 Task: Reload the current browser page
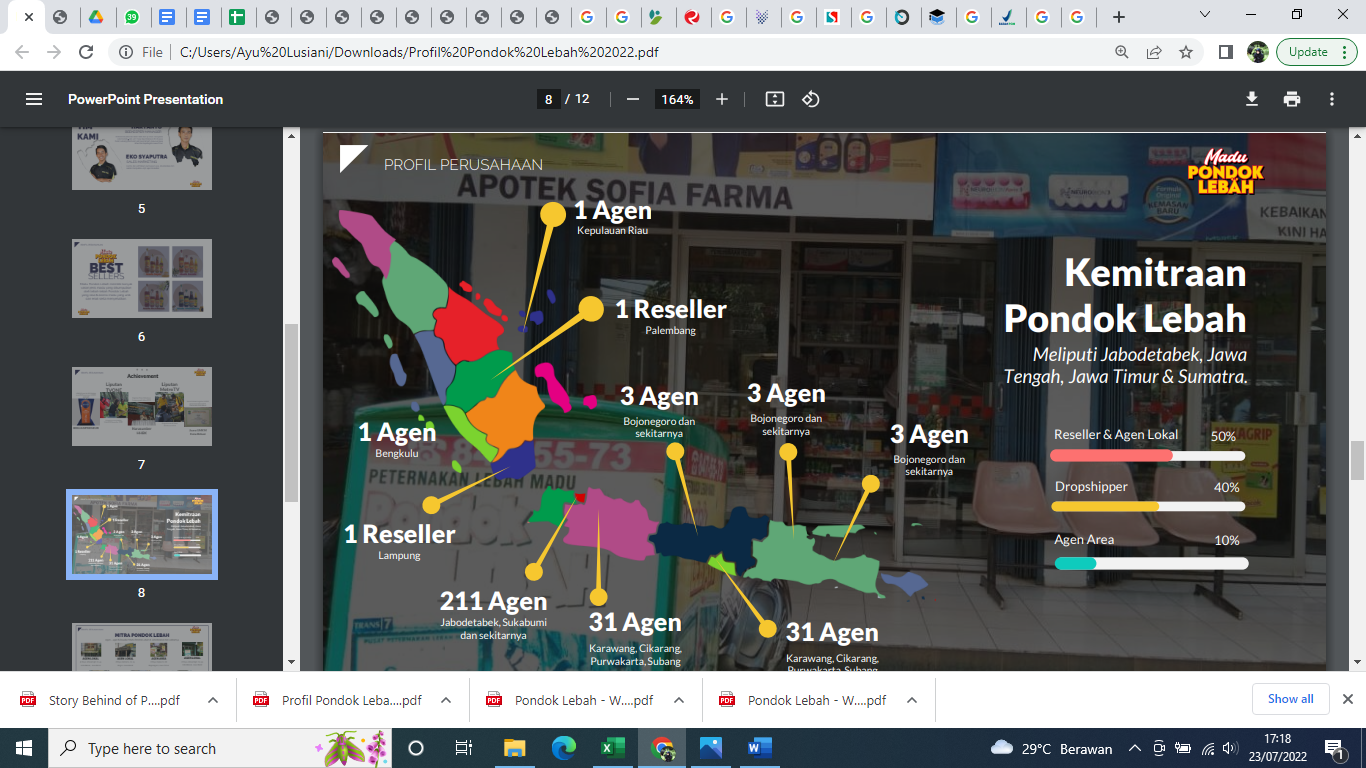(86, 52)
